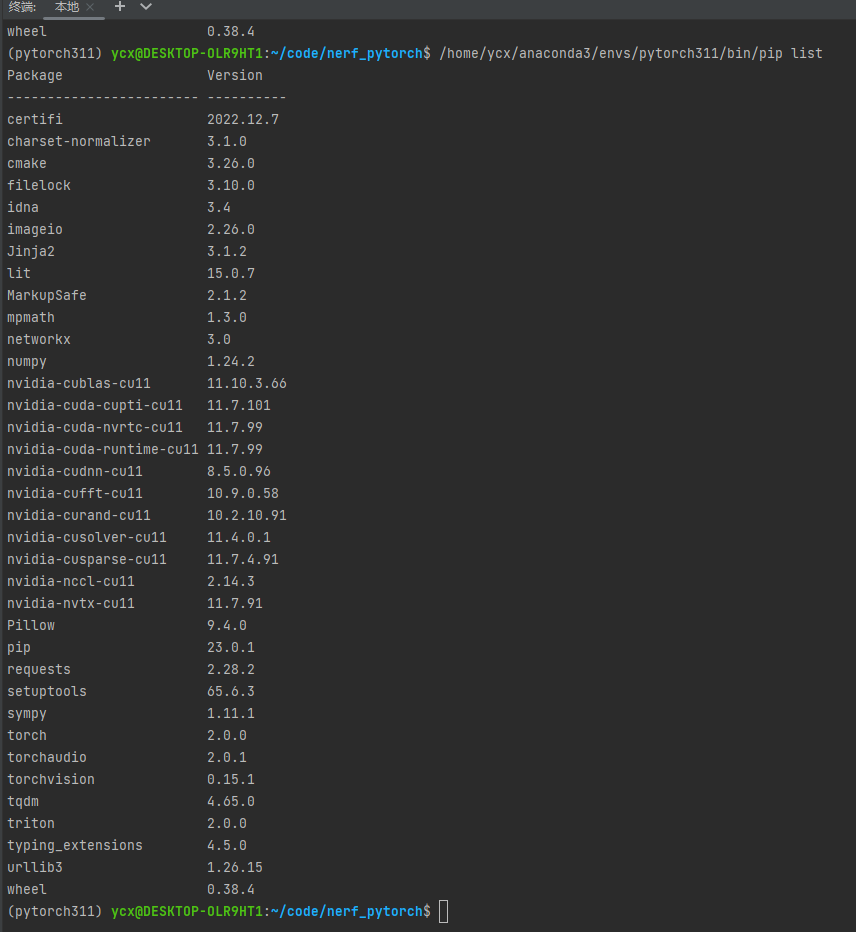856x932 pixels.
Task: Select nvidia-cudnn-cu11 package name
Action: pos(75,471)
